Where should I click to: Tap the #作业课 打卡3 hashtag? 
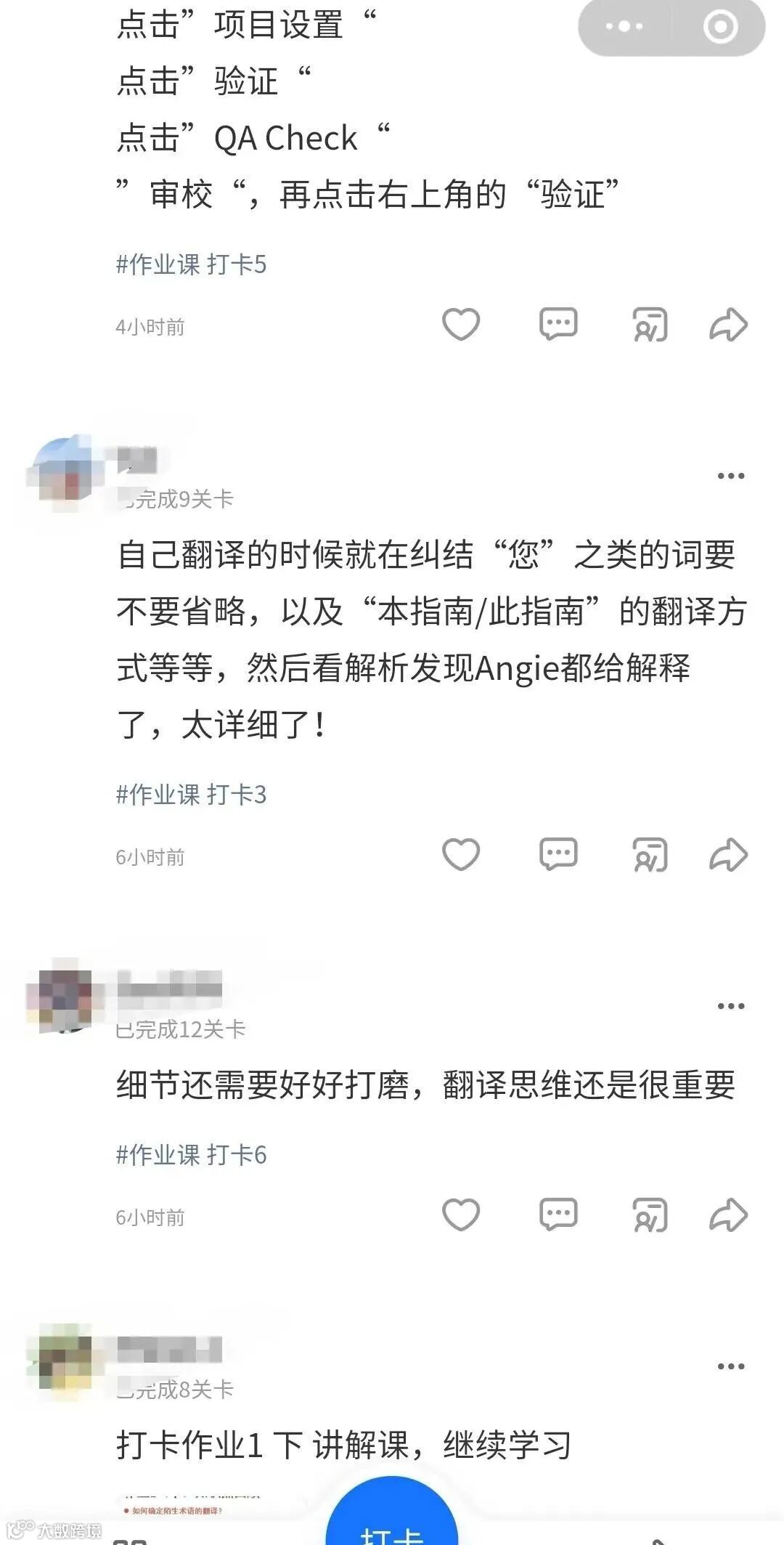[192, 795]
